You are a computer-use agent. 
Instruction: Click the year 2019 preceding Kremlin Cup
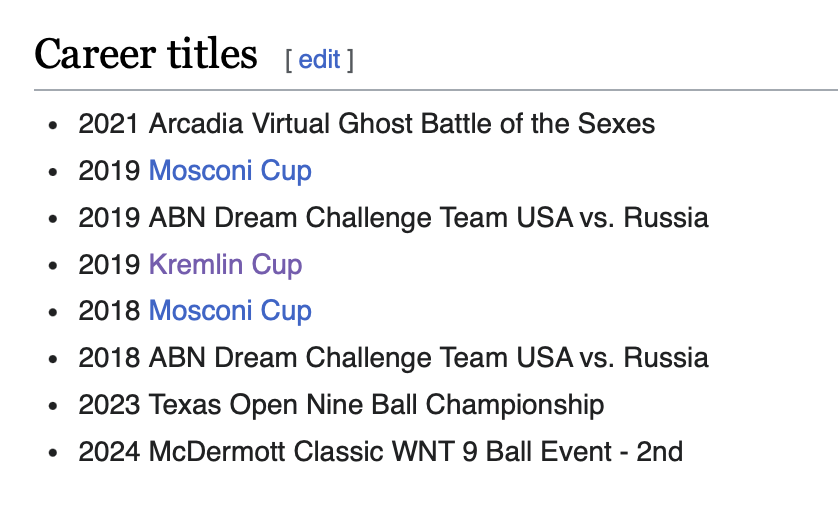[109, 264]
